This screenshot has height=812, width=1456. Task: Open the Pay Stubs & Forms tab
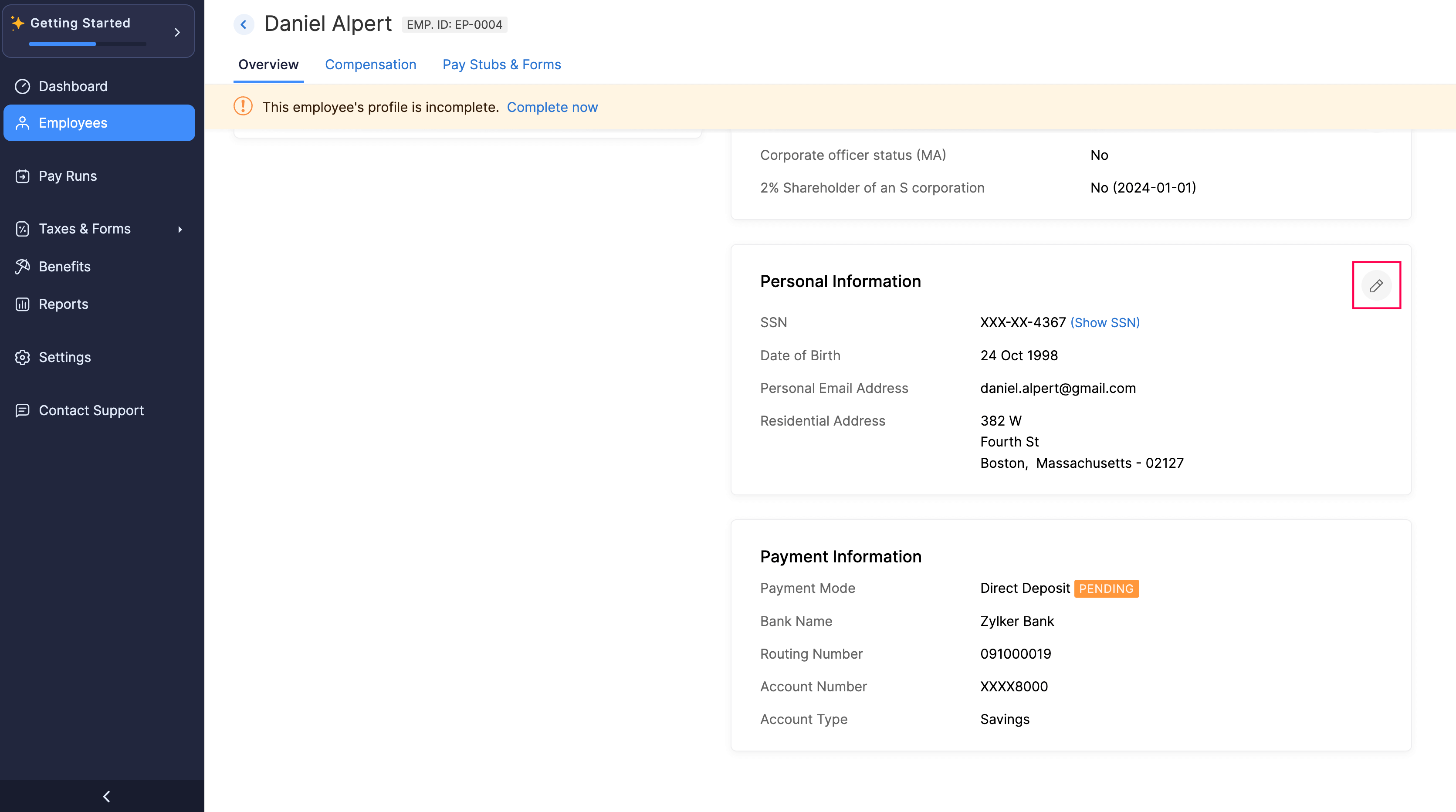tap(501, 64)
